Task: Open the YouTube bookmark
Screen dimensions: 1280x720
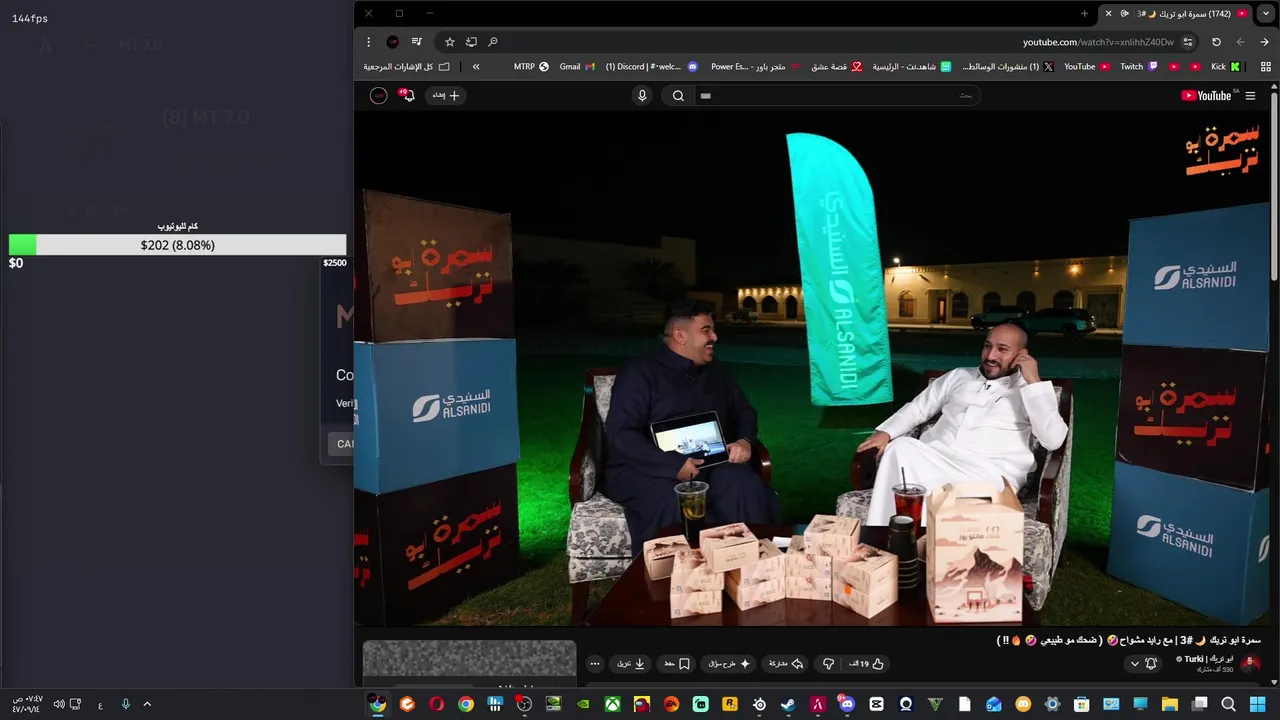Action: (1086, 67)
